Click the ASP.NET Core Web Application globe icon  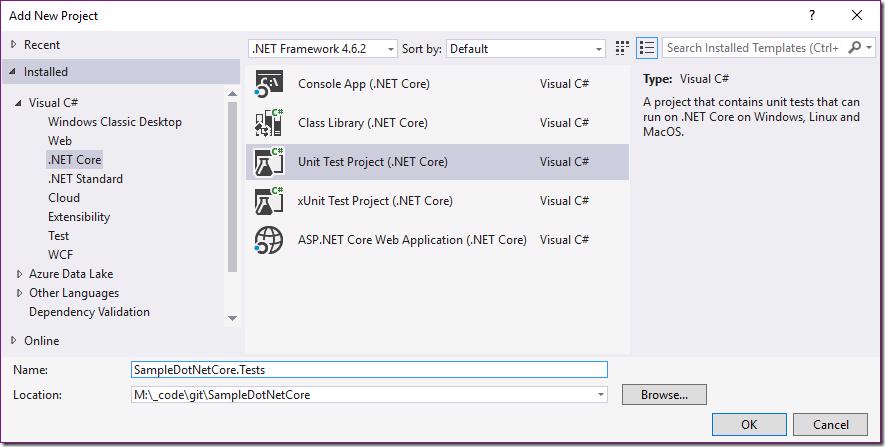269,240
